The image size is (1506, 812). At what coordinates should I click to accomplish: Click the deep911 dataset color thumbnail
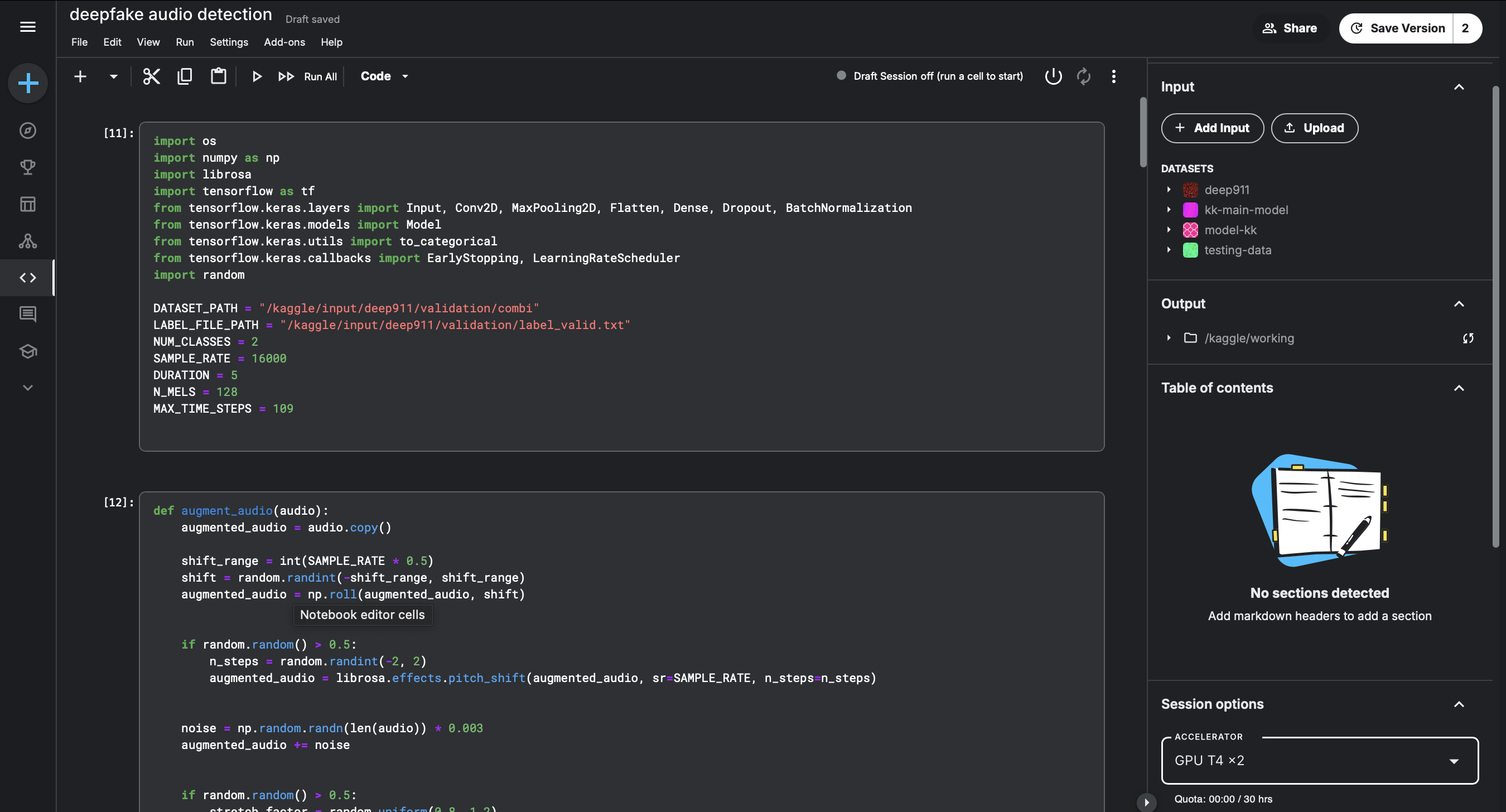pyautogui.click(x=1191, y=190)
